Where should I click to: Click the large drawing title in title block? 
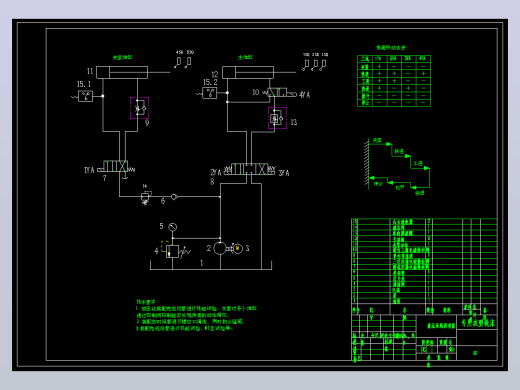point(478,322)
